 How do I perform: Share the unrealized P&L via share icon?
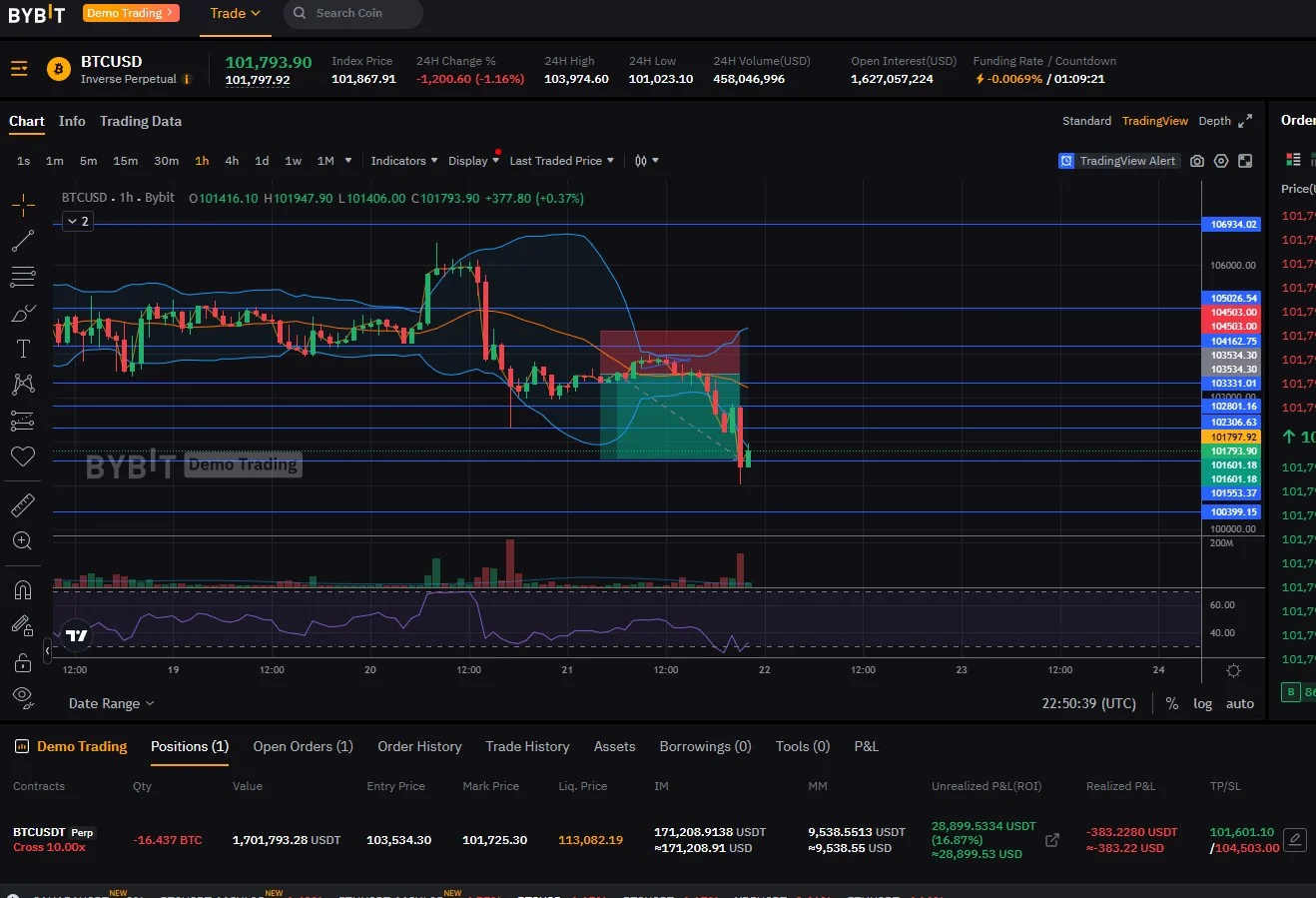point(1052,840)
